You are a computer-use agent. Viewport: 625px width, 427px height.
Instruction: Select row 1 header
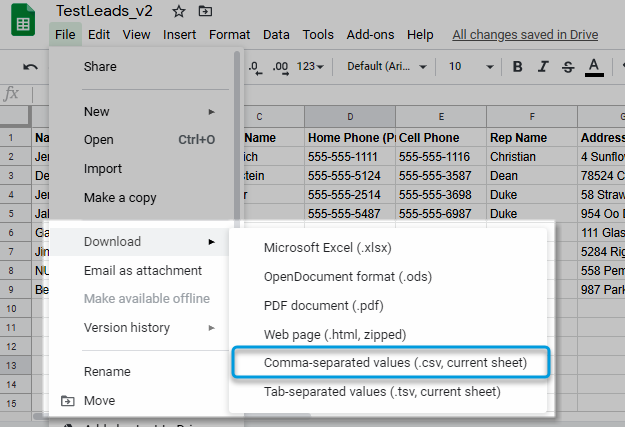pyautogui.click(x=16, y=138)
